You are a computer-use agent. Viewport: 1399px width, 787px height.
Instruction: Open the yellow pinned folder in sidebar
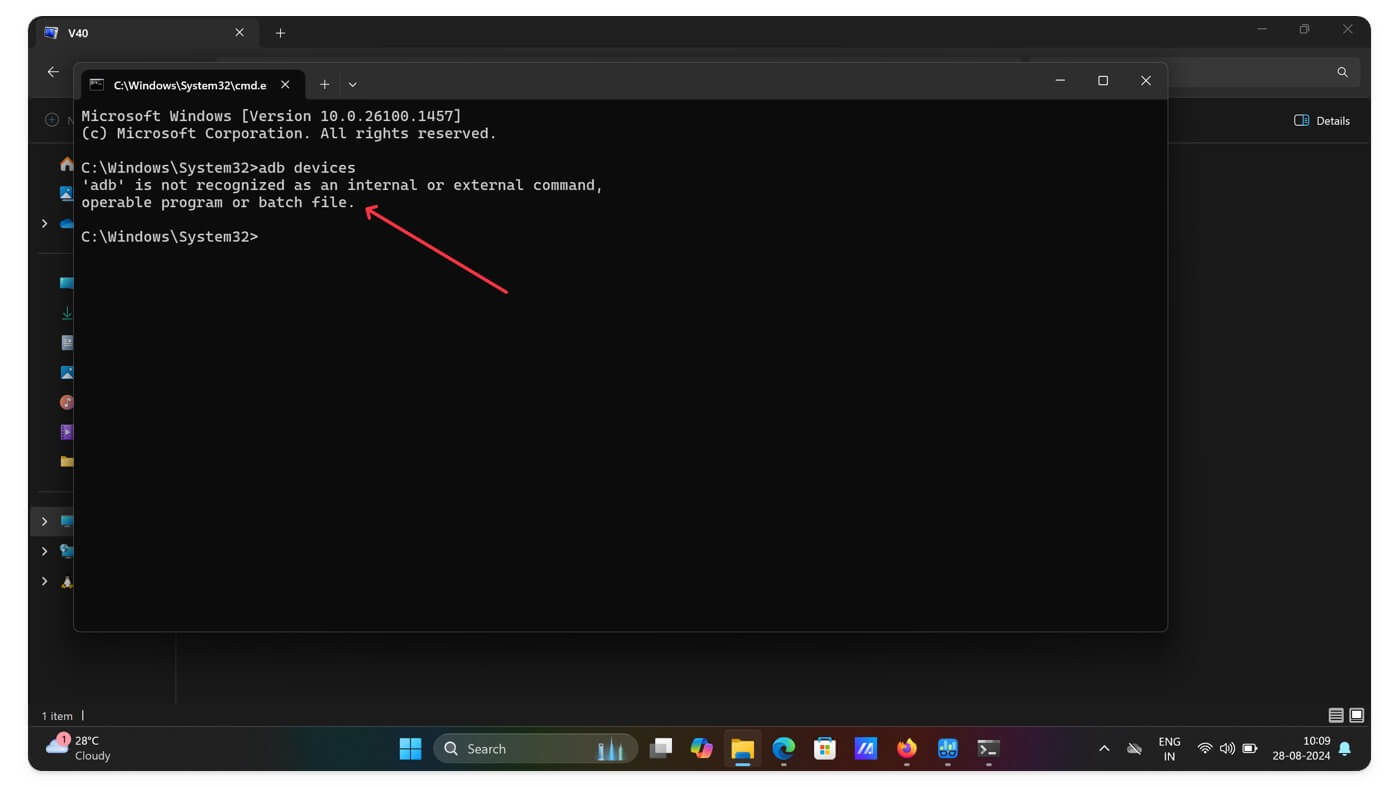[x=66, y=462]
